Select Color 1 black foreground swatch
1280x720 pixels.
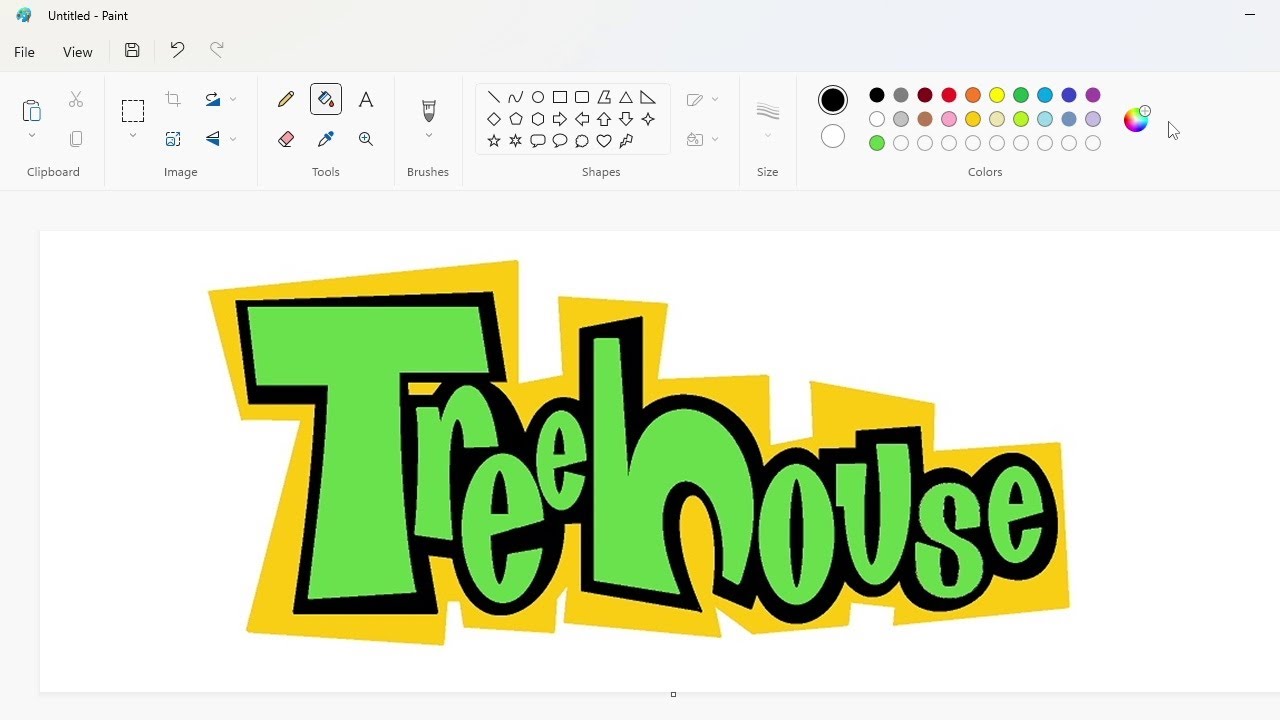[x=833, y=100]
